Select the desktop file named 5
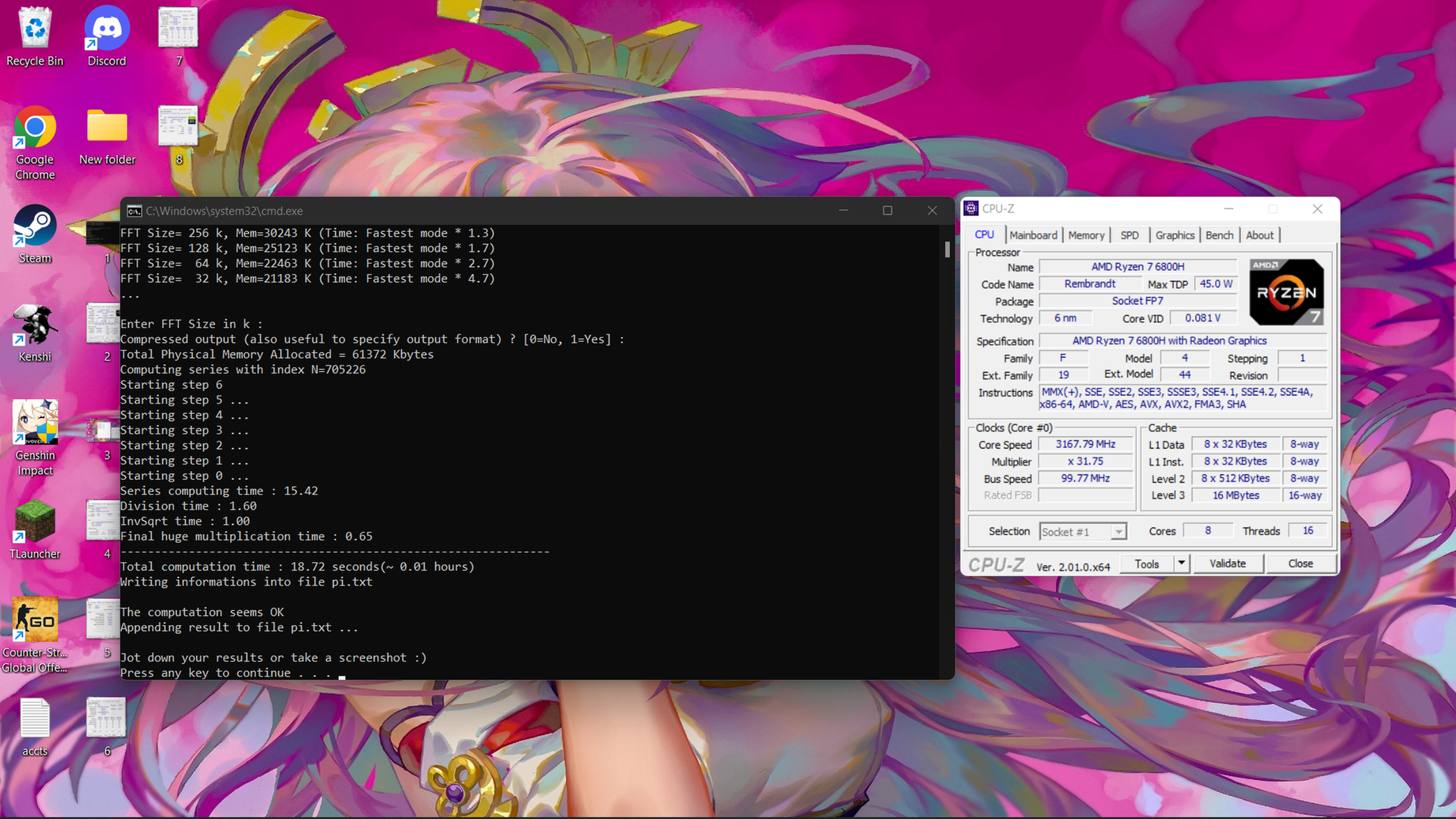 click(103, 628)
